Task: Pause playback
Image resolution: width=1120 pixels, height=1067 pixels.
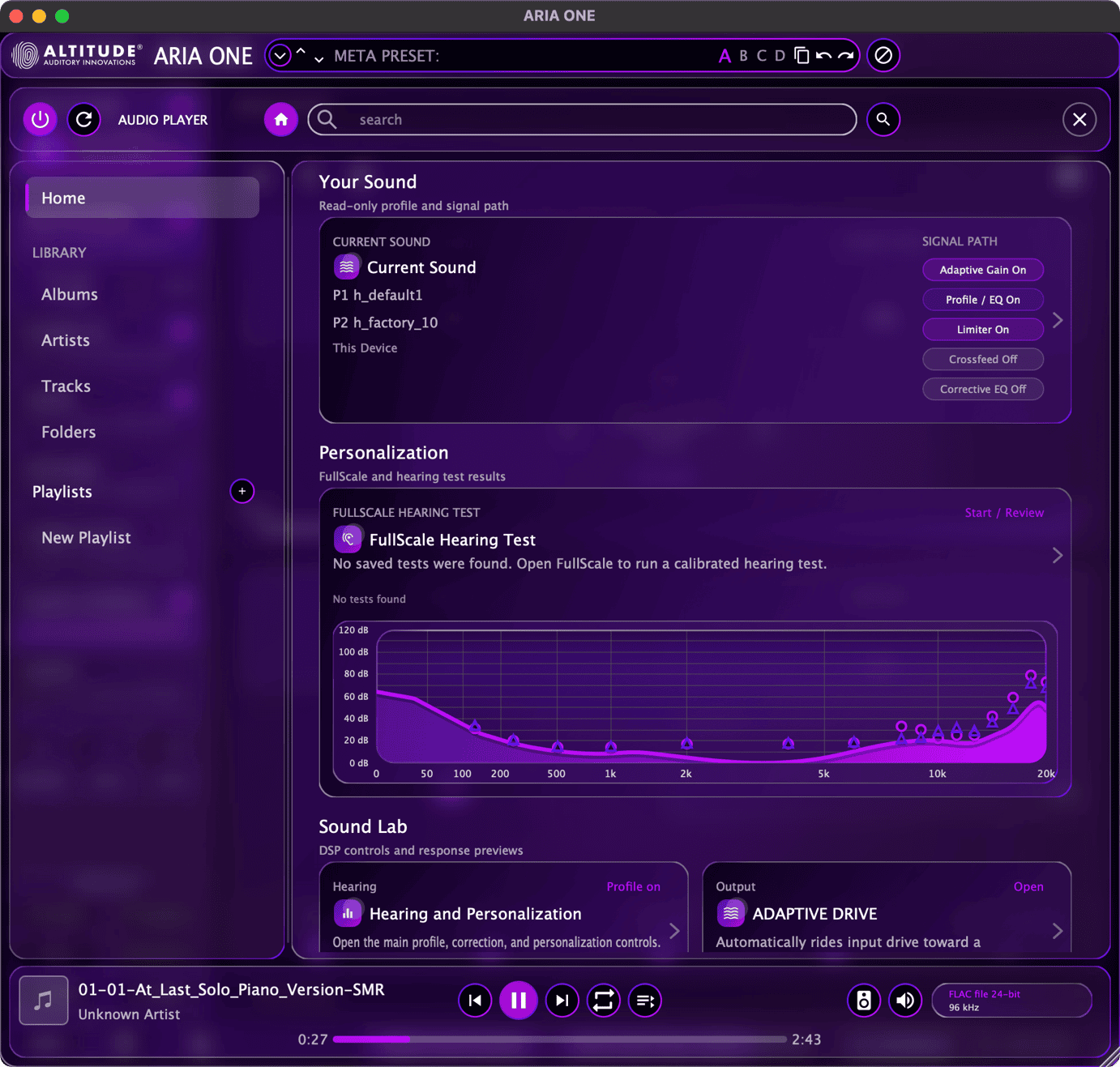Action: [519, 1001]
